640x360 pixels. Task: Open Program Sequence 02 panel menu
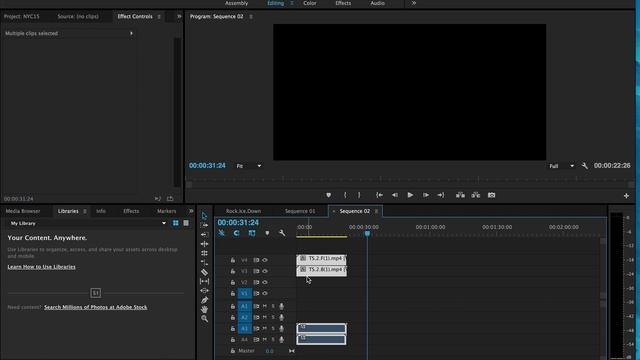point(251,17)
